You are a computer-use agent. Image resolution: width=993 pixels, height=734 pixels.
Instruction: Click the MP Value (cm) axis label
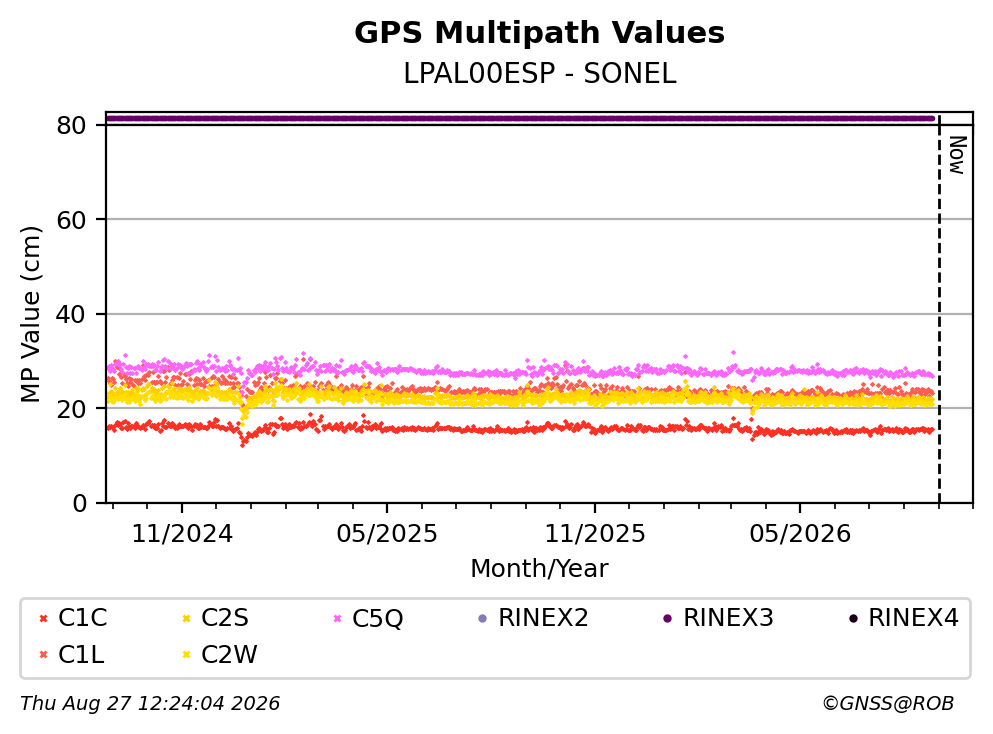point(30,314)
